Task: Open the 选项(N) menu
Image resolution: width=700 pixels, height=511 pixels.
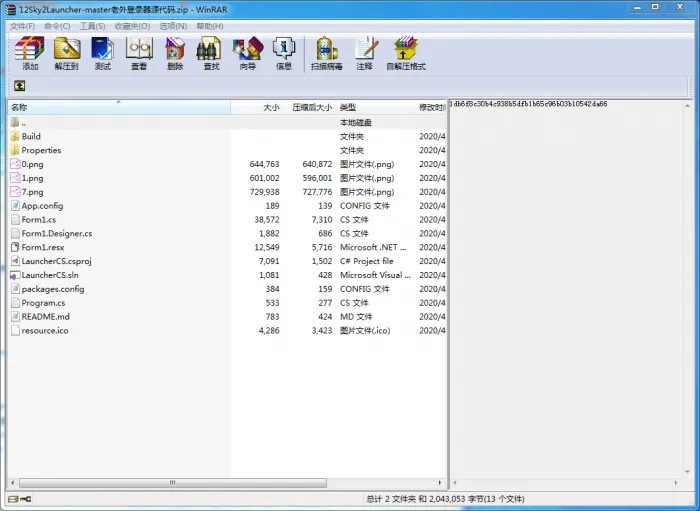Action: click(x=173, y=26)
